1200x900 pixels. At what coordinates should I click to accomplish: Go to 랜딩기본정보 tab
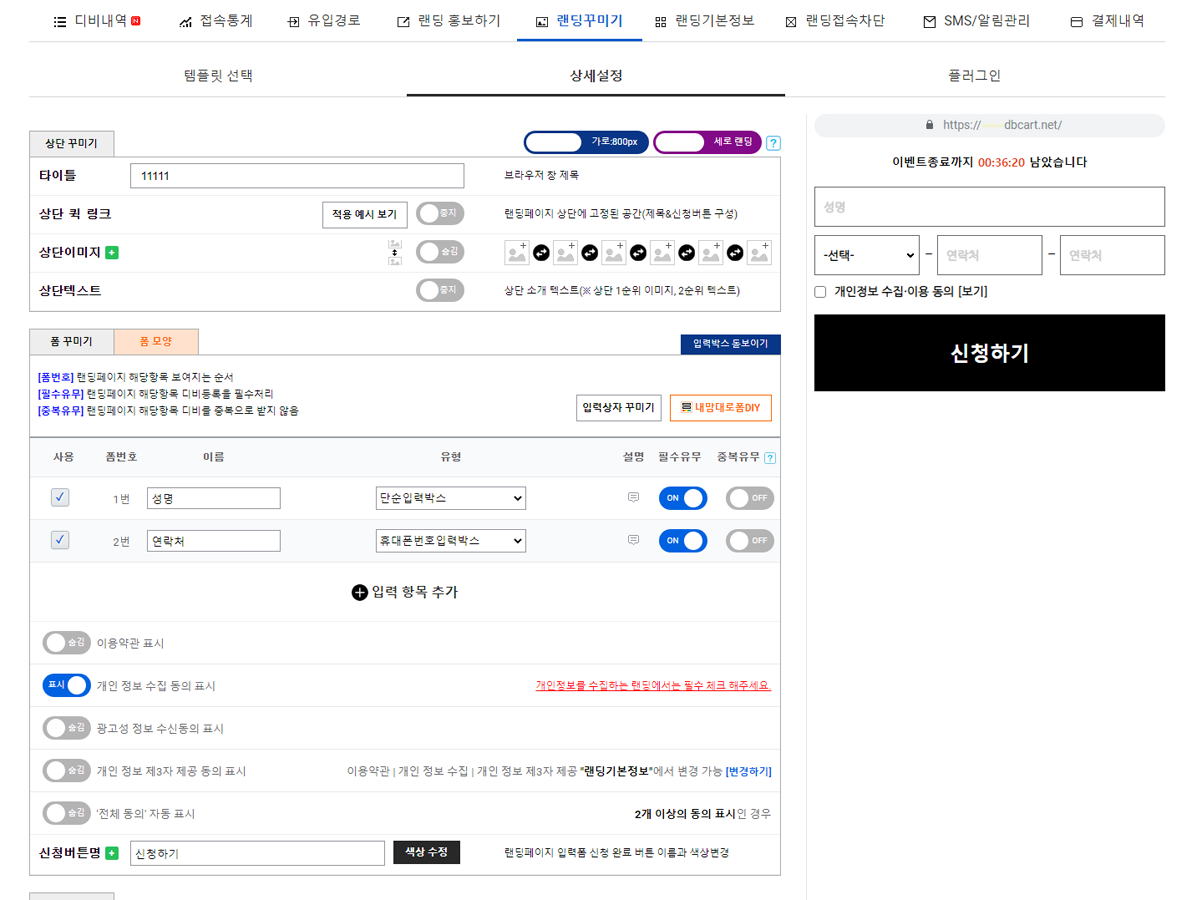(x=705, y=21)
